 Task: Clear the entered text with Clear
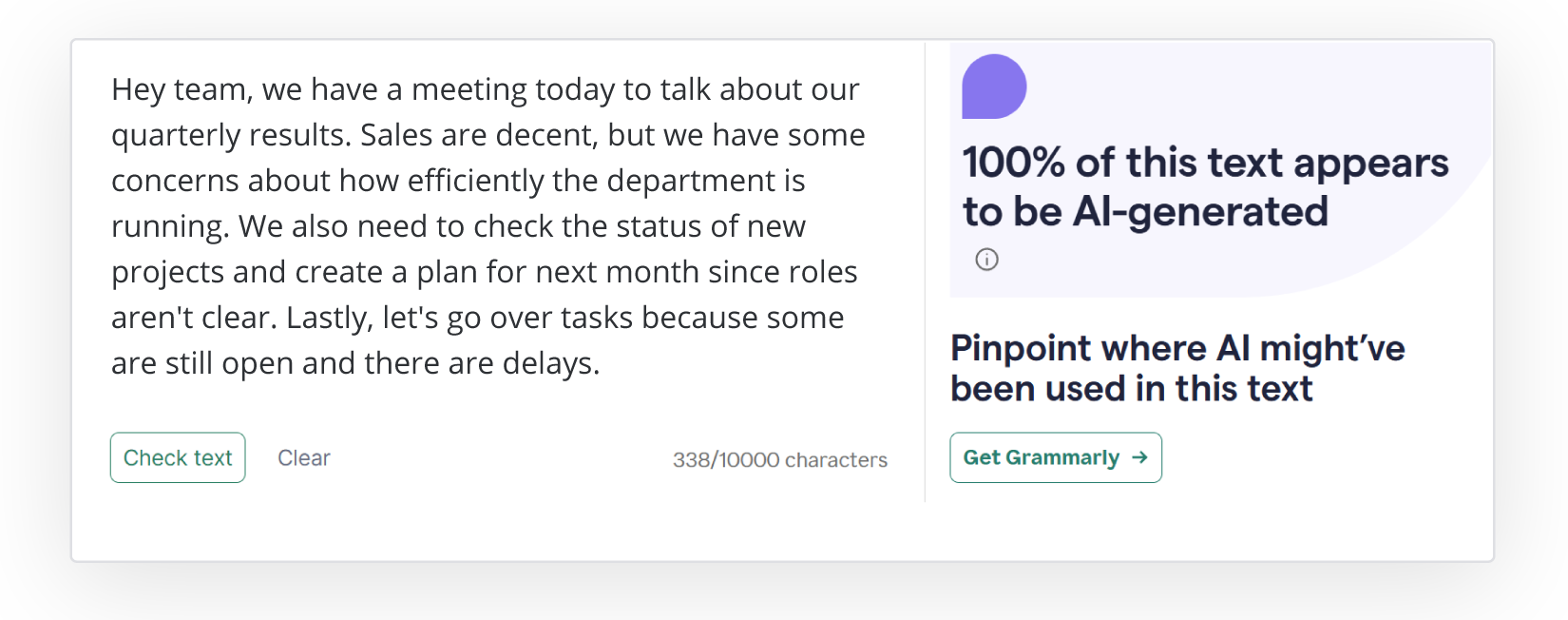[x=304, y=457]
